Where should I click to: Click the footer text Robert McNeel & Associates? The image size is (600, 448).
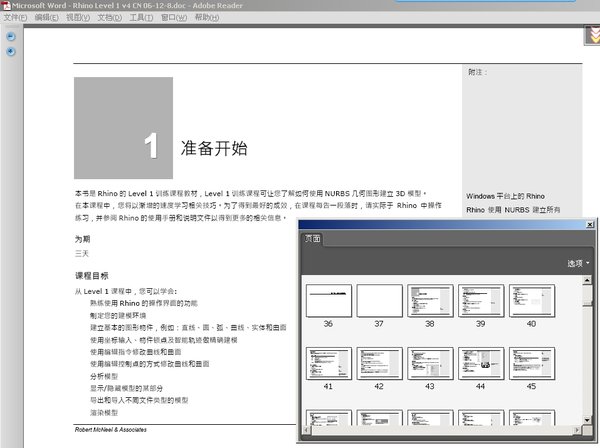tap(111, 430)
